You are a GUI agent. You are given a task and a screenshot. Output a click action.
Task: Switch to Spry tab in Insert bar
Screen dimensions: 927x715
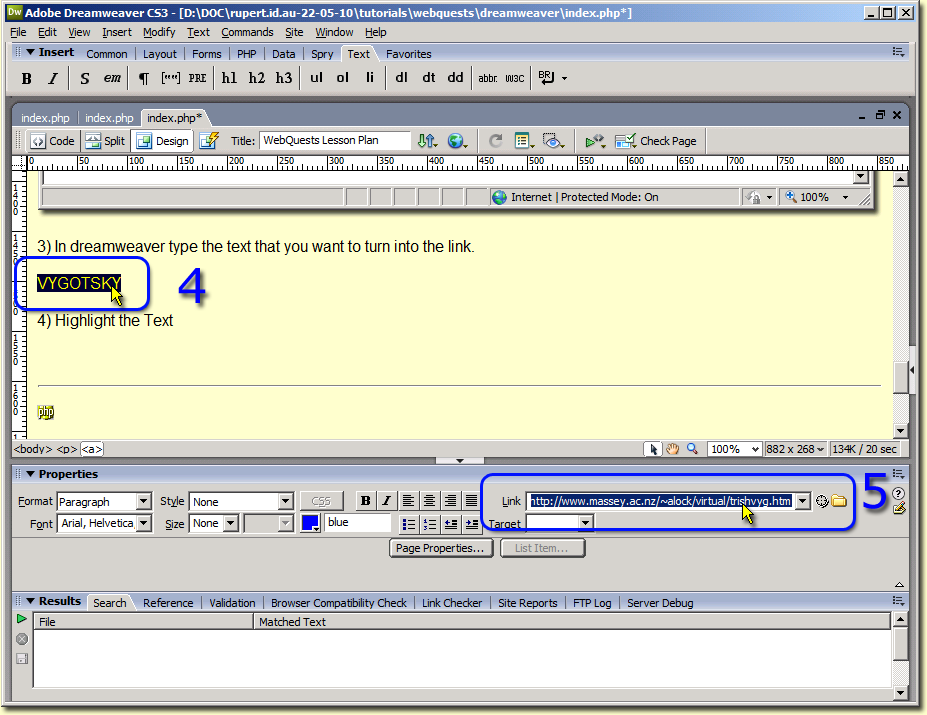322,54
